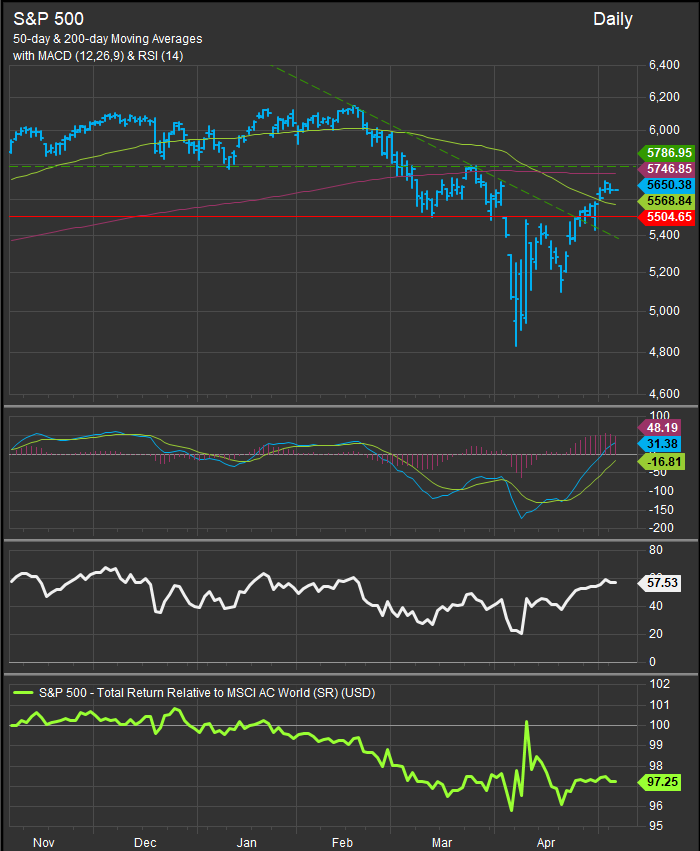The image size is (700, 851).
Task: Click the 0 RSI axis label
Action: click(653, 662)
